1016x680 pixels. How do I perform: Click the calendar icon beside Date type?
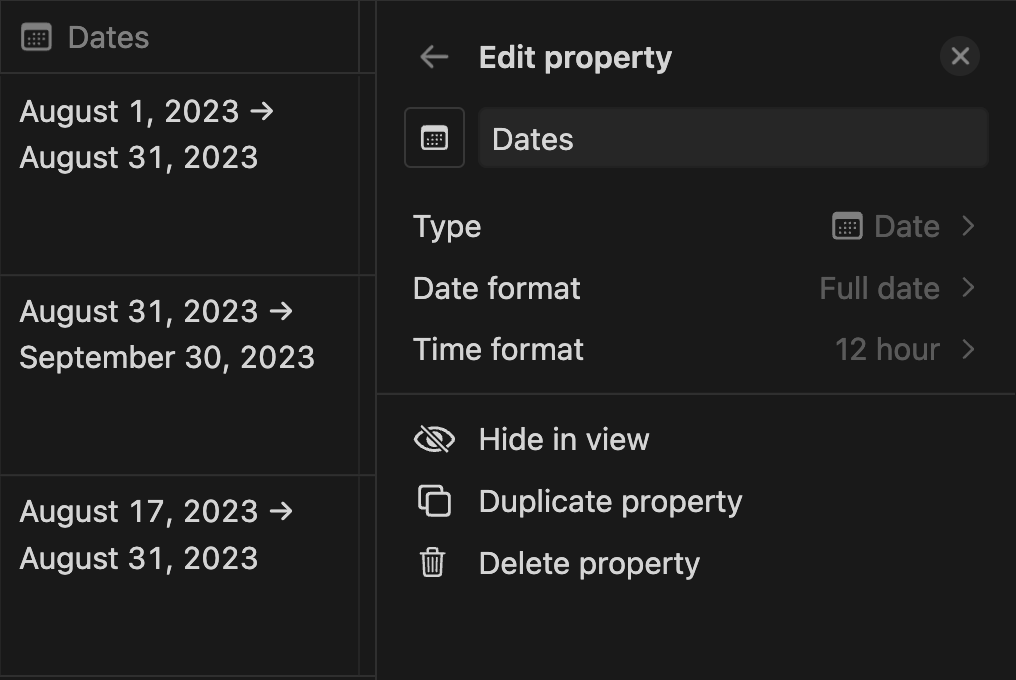pyautogui.click(x=847, y=226)
